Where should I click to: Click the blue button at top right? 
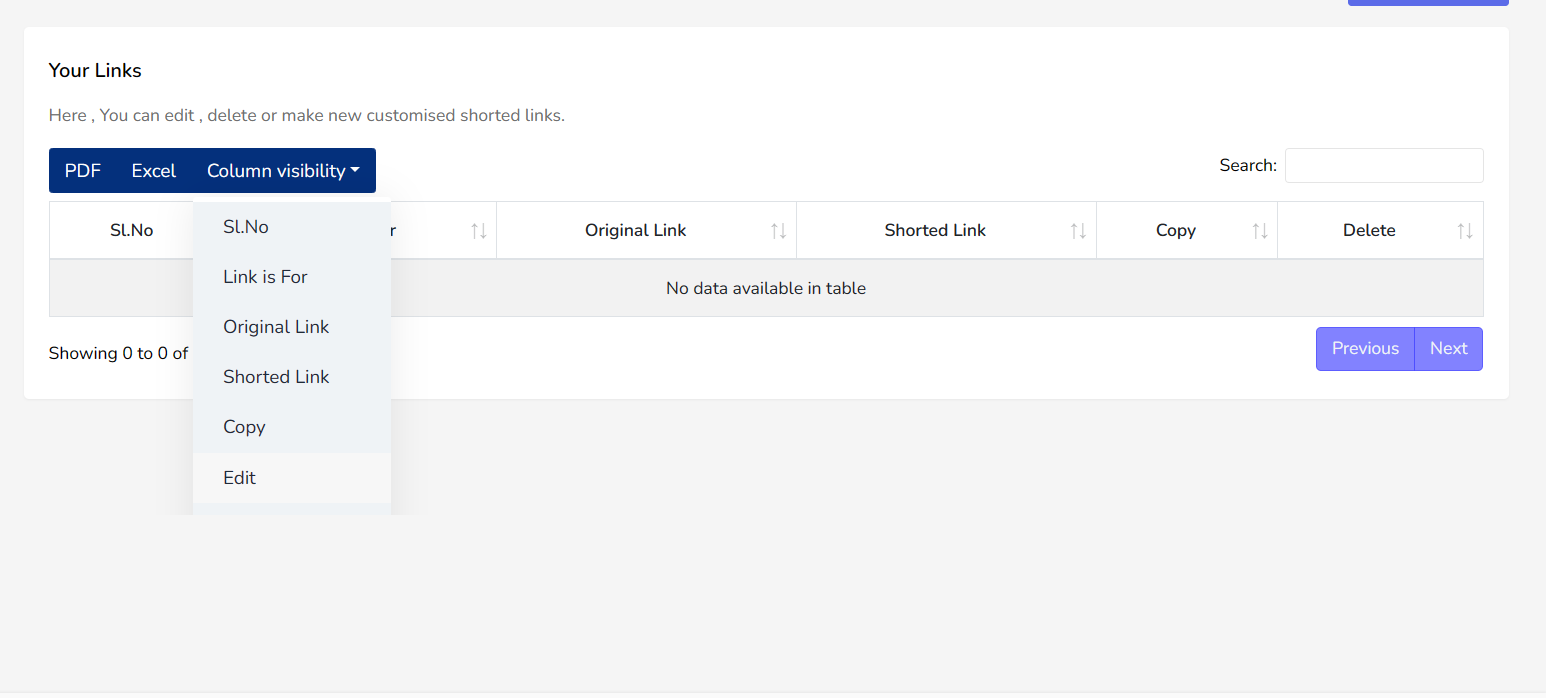tap(1428, 3)
